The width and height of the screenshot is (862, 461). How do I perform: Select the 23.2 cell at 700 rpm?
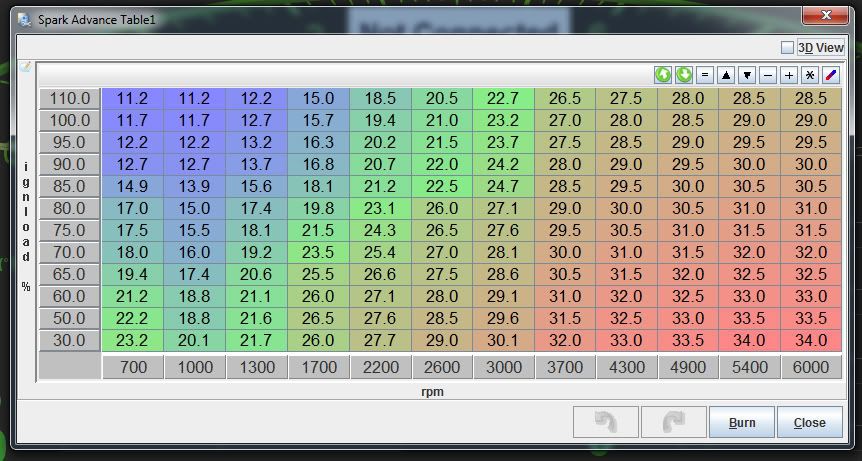click(133, 341)
